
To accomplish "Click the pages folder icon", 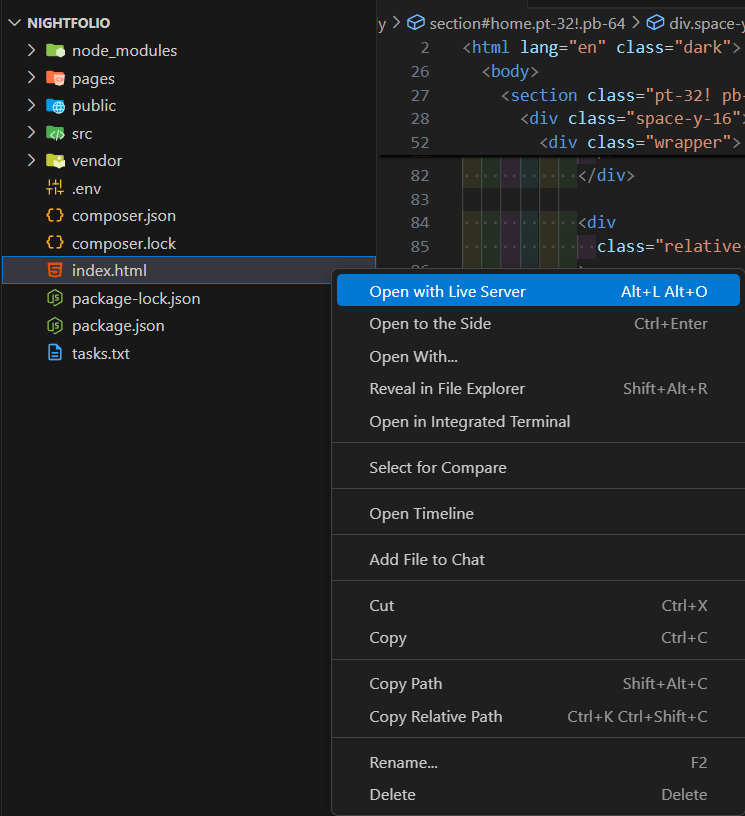I will [55, 78].
